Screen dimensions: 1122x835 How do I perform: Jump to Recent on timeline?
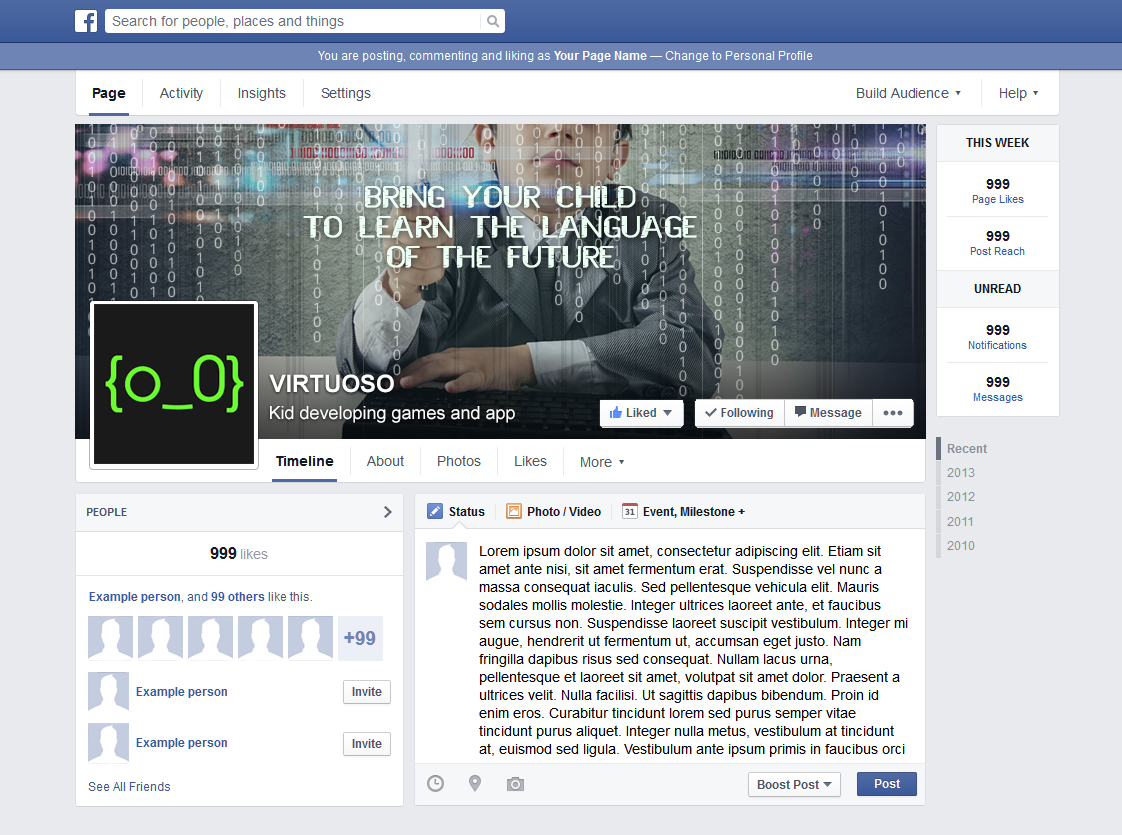point(967,449)
